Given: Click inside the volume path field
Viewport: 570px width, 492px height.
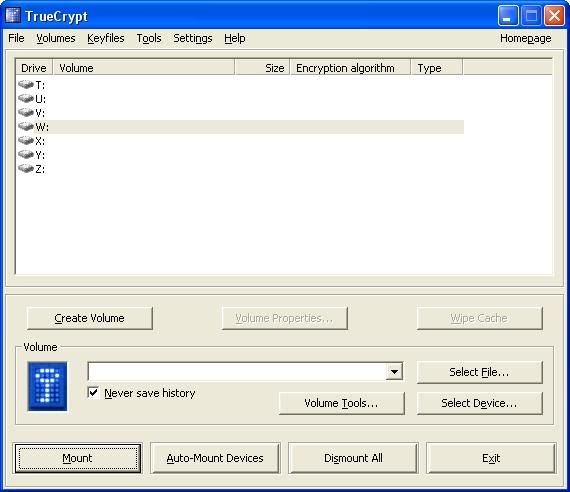Looking at the screenshot, I should tap(237, 372).
